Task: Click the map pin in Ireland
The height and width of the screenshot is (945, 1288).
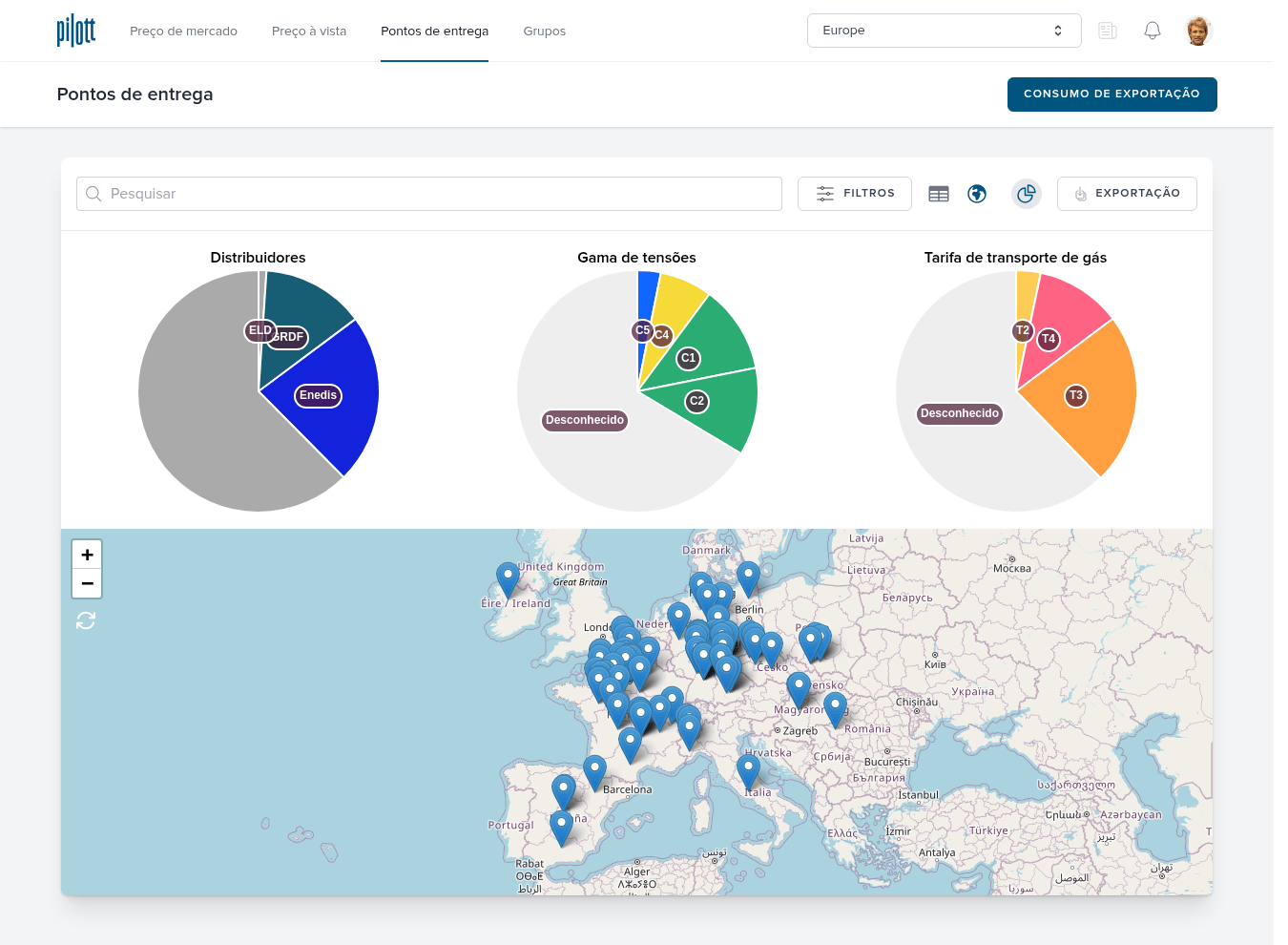Action: pyautogui.click(x=508, y=578)
